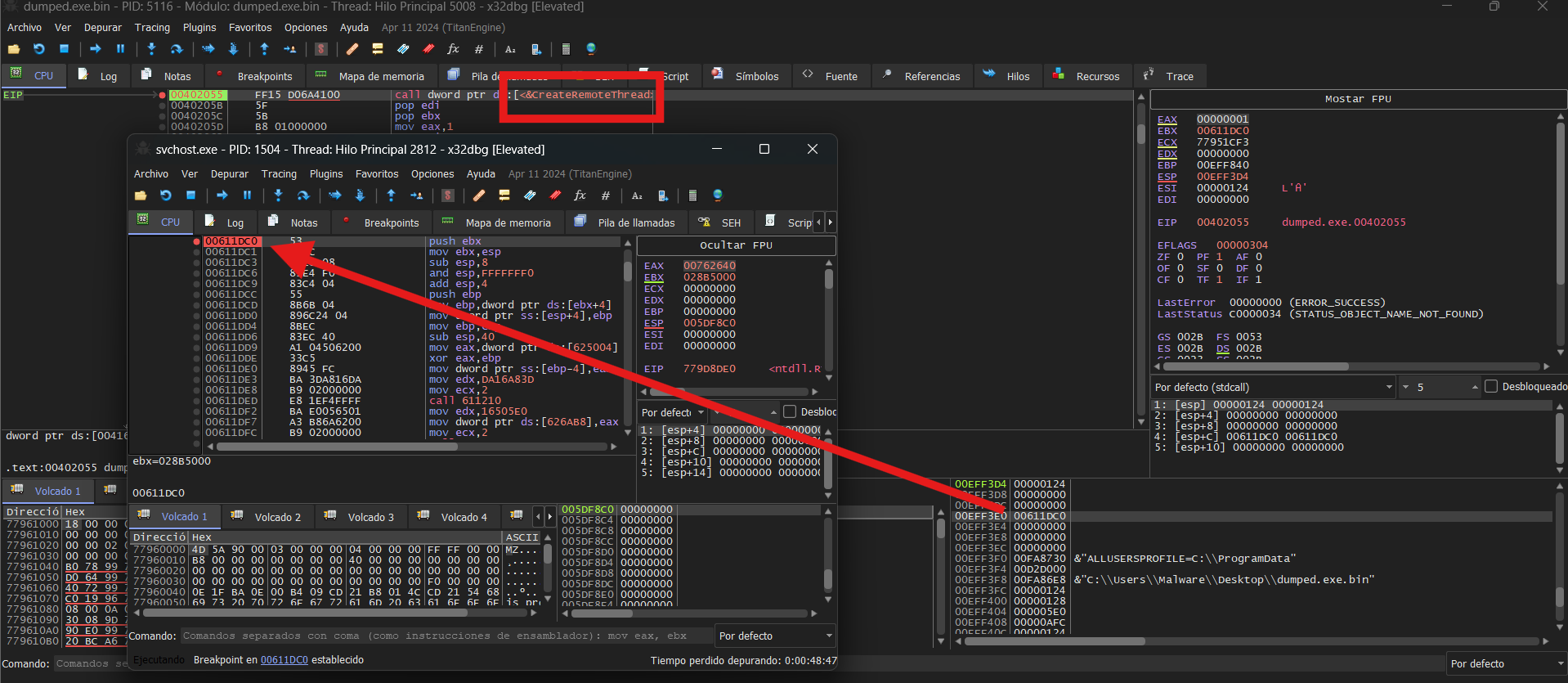
Task: Restart debugging in the dumped.exe.bin toolbar
Action: tap(38, 49)
